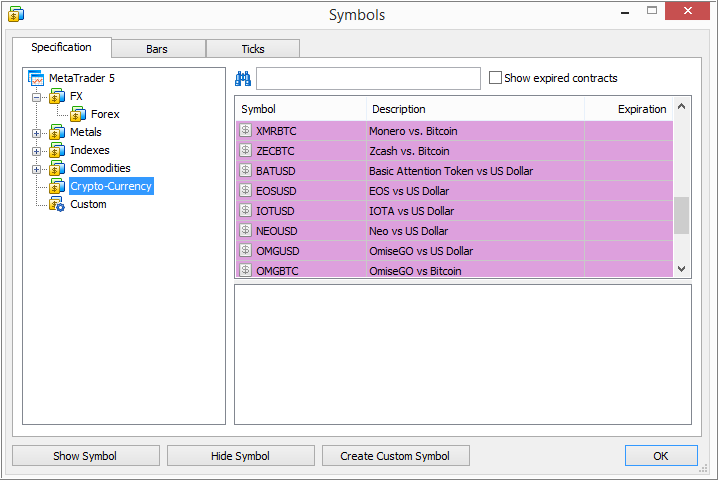Click the dollar icon beside BATUSD

(245, 170)
